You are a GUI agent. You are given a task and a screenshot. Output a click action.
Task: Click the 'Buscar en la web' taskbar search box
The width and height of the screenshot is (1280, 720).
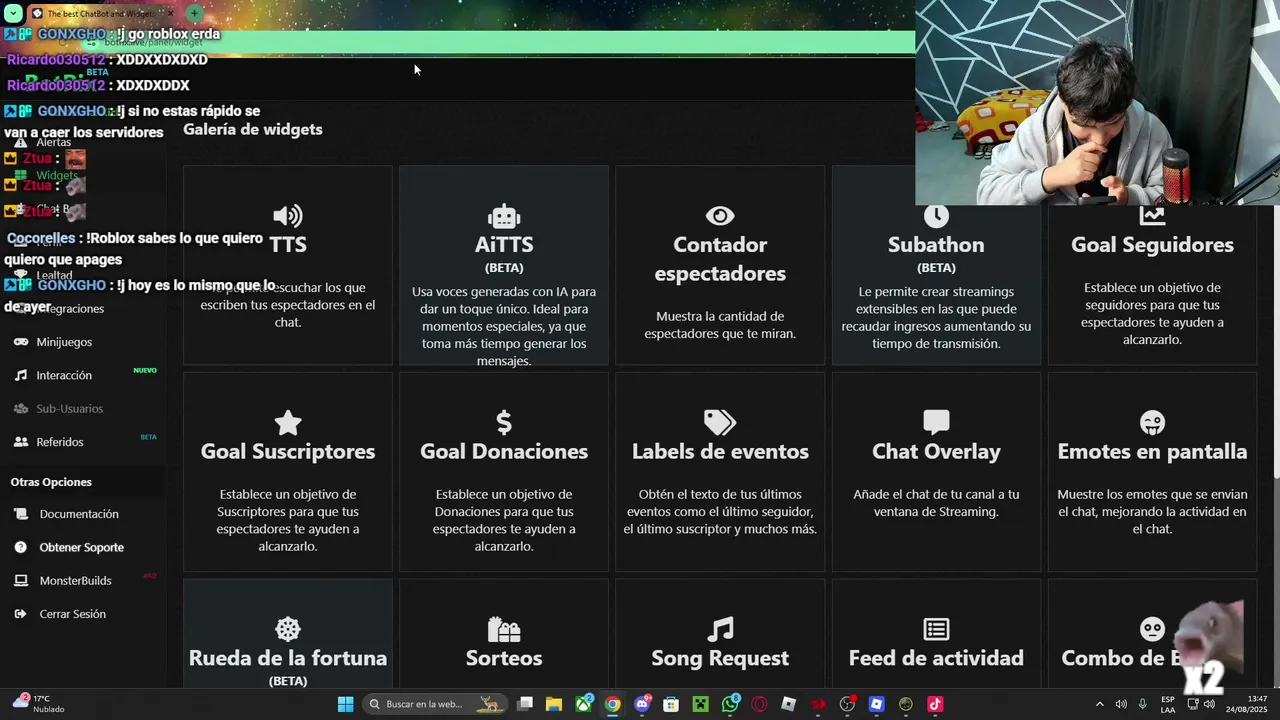point(434,704)
